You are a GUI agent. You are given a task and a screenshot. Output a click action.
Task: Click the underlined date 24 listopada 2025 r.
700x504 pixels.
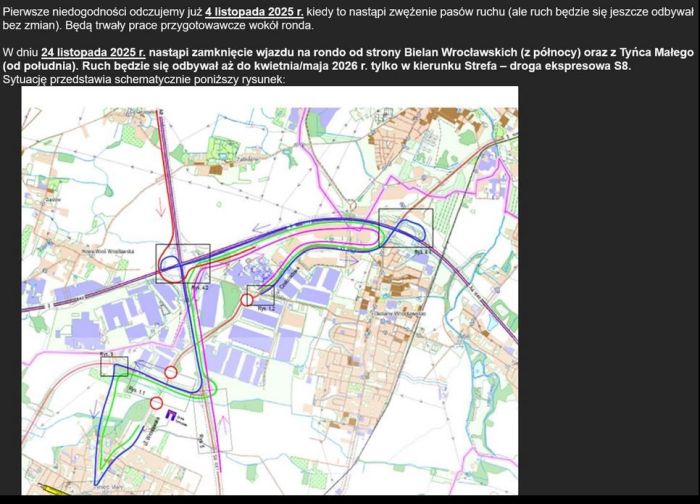(93, 52)
